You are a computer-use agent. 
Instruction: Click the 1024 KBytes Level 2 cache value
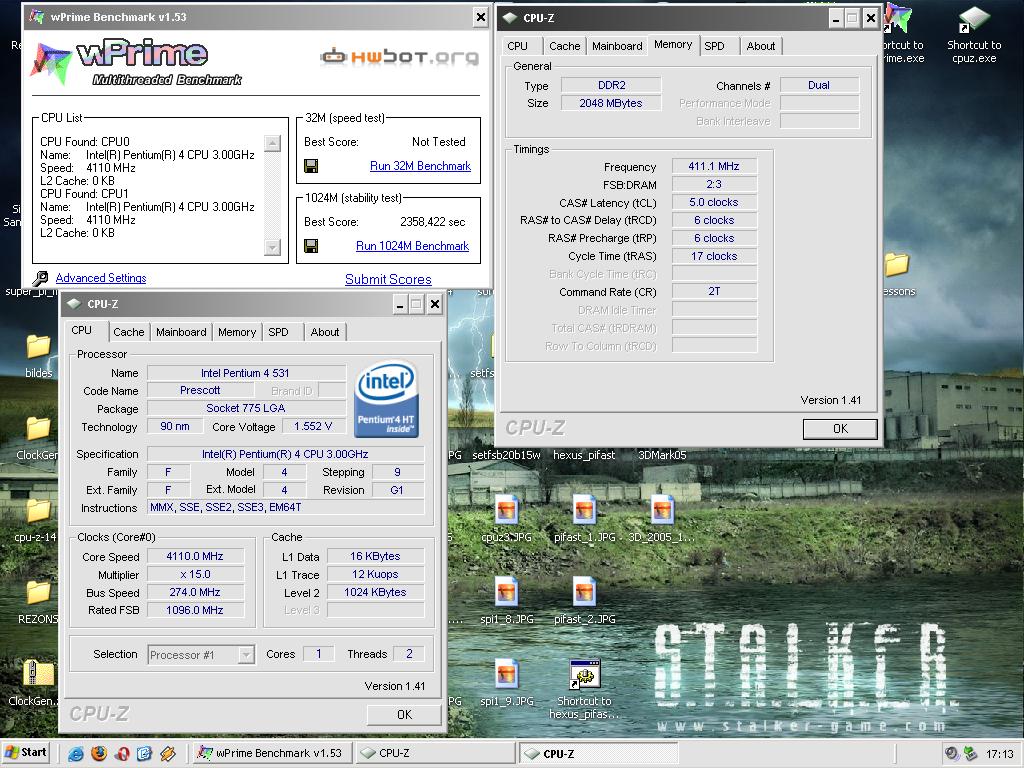pos(376,592)
